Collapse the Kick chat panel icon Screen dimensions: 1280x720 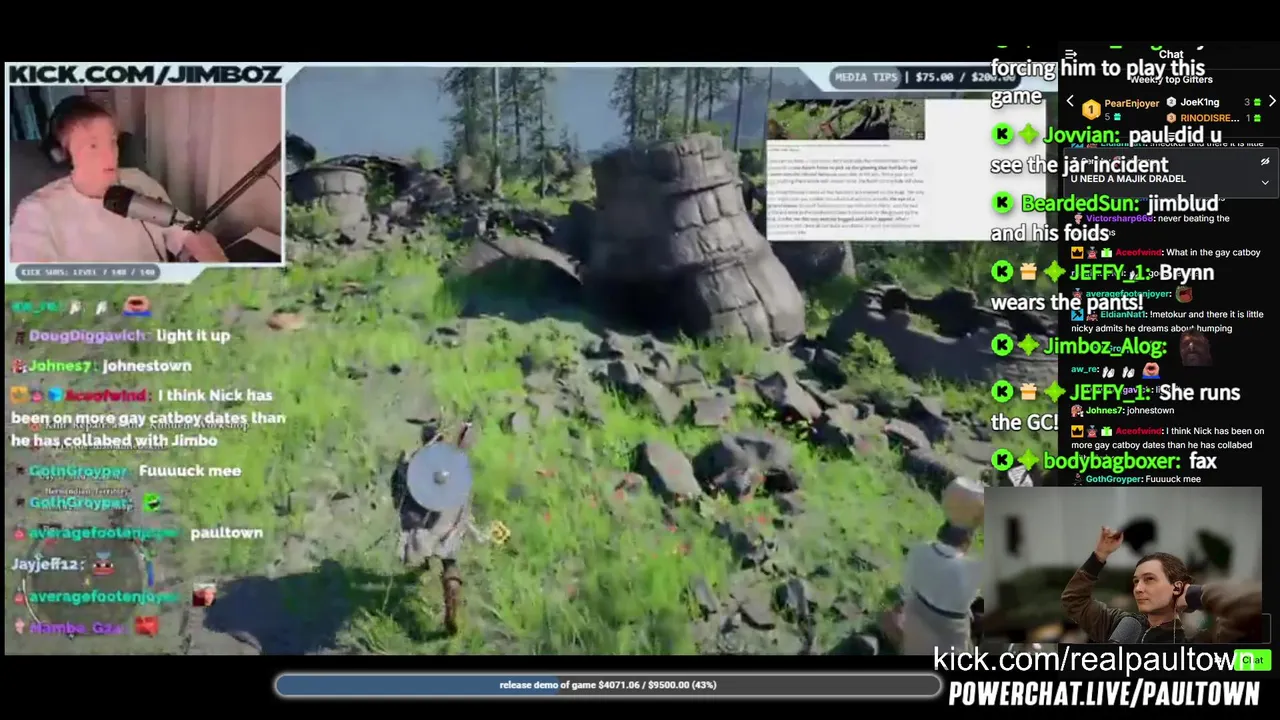tap(1071, 55)
